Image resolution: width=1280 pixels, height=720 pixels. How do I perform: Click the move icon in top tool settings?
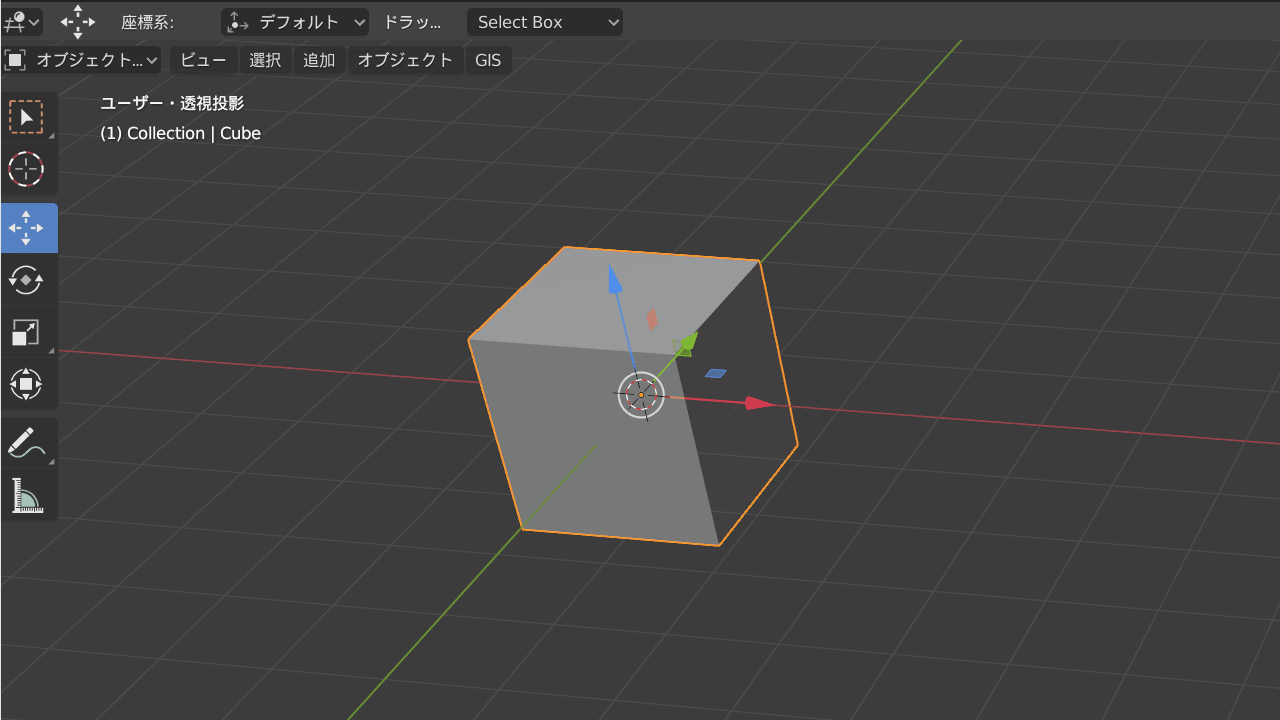click(x=78, y=22)
